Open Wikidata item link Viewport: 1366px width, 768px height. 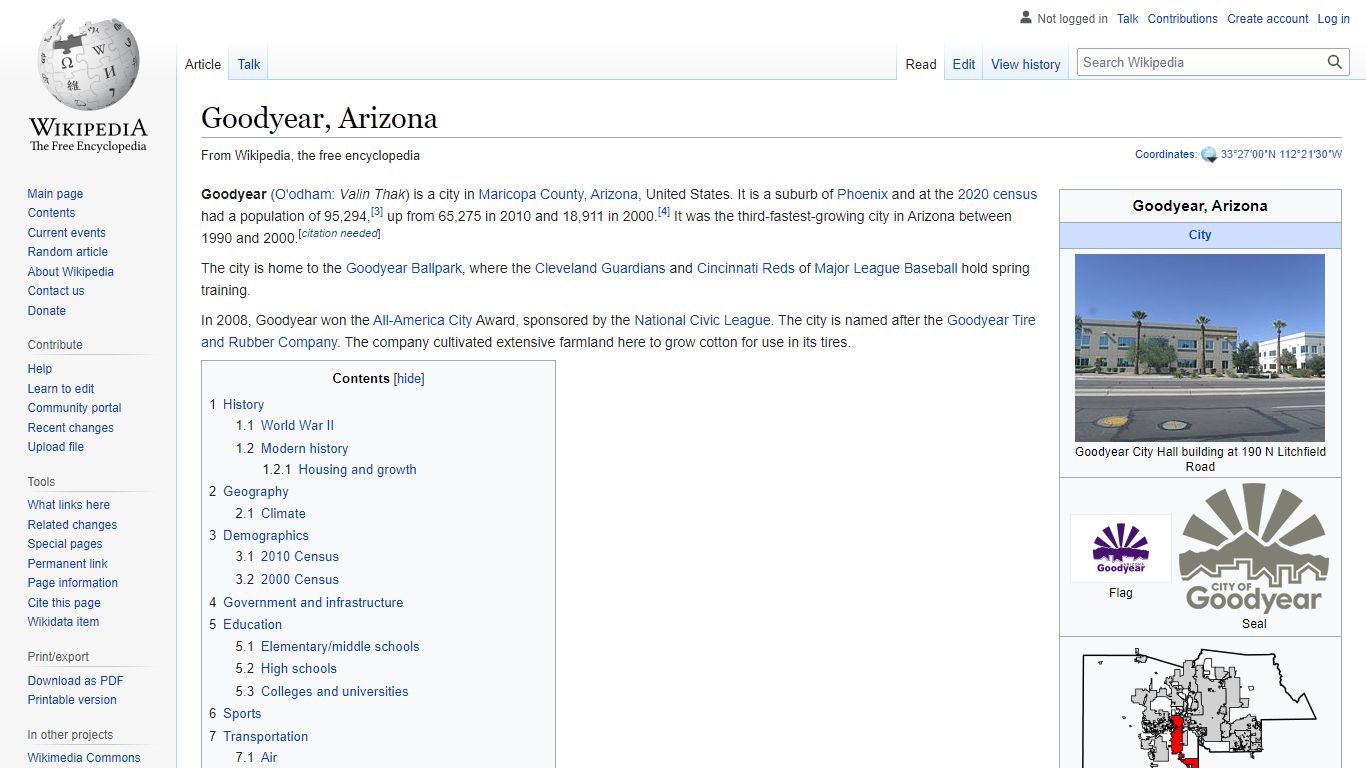63,622
